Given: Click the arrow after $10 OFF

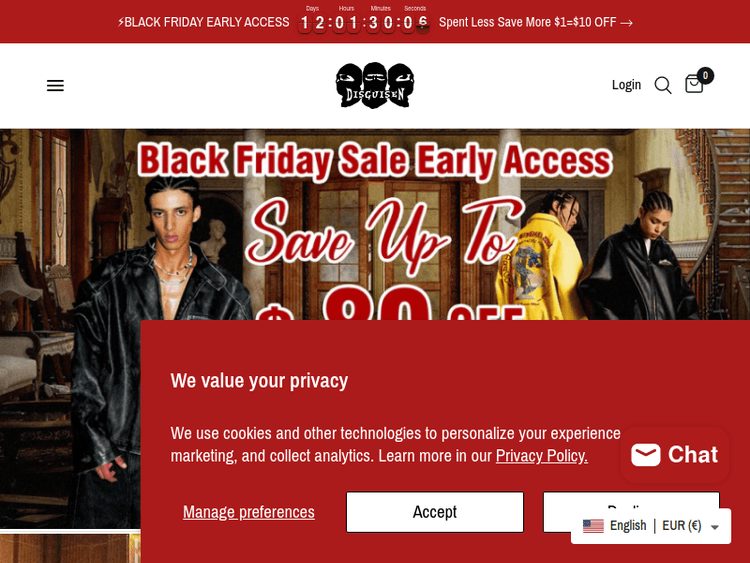Looking at the screenshot, I should tap(627, 22).
